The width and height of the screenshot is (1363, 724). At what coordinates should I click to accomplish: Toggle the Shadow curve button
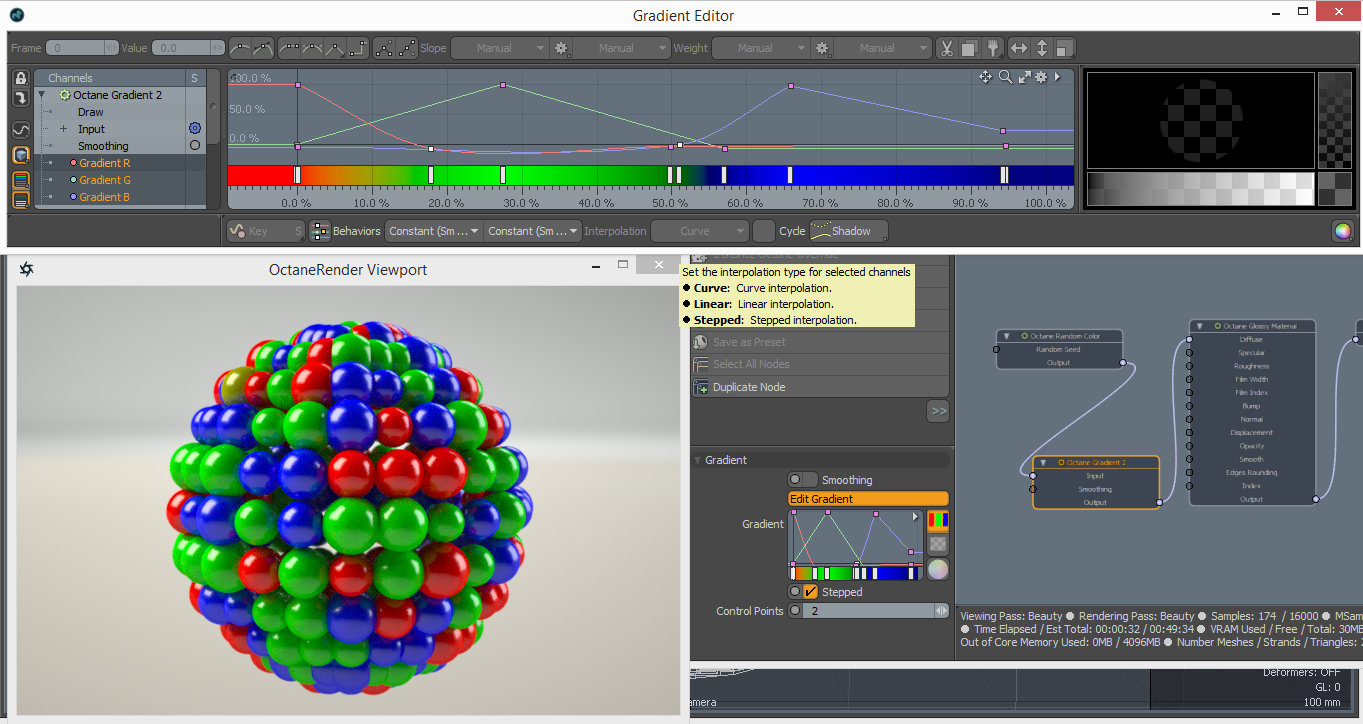click(848, 231)
